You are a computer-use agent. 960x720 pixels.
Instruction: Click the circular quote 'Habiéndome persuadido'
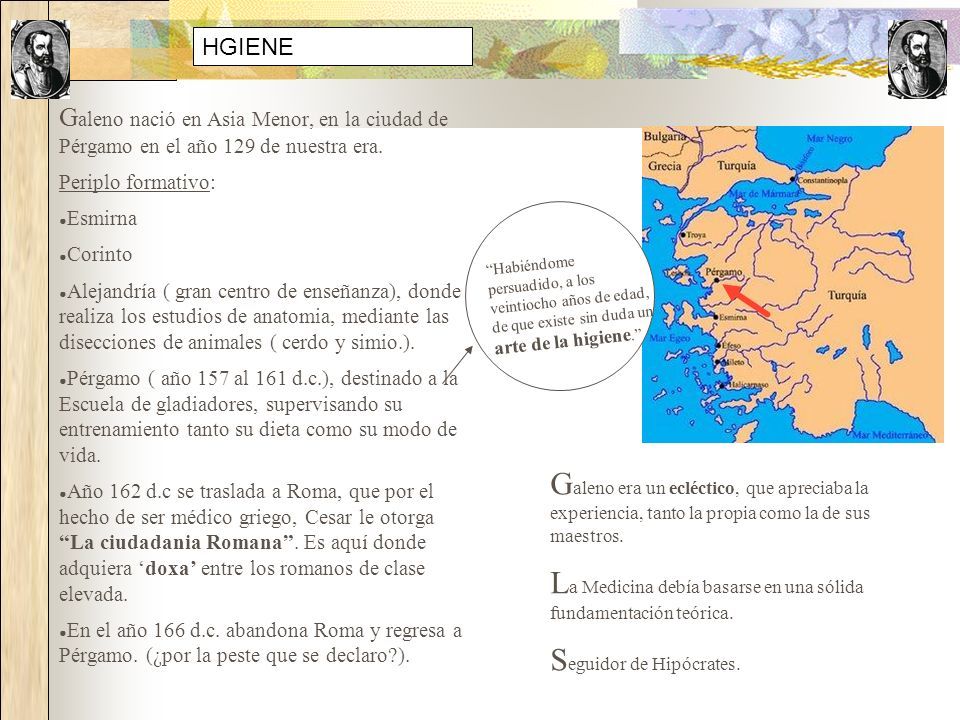coord(560,296)
